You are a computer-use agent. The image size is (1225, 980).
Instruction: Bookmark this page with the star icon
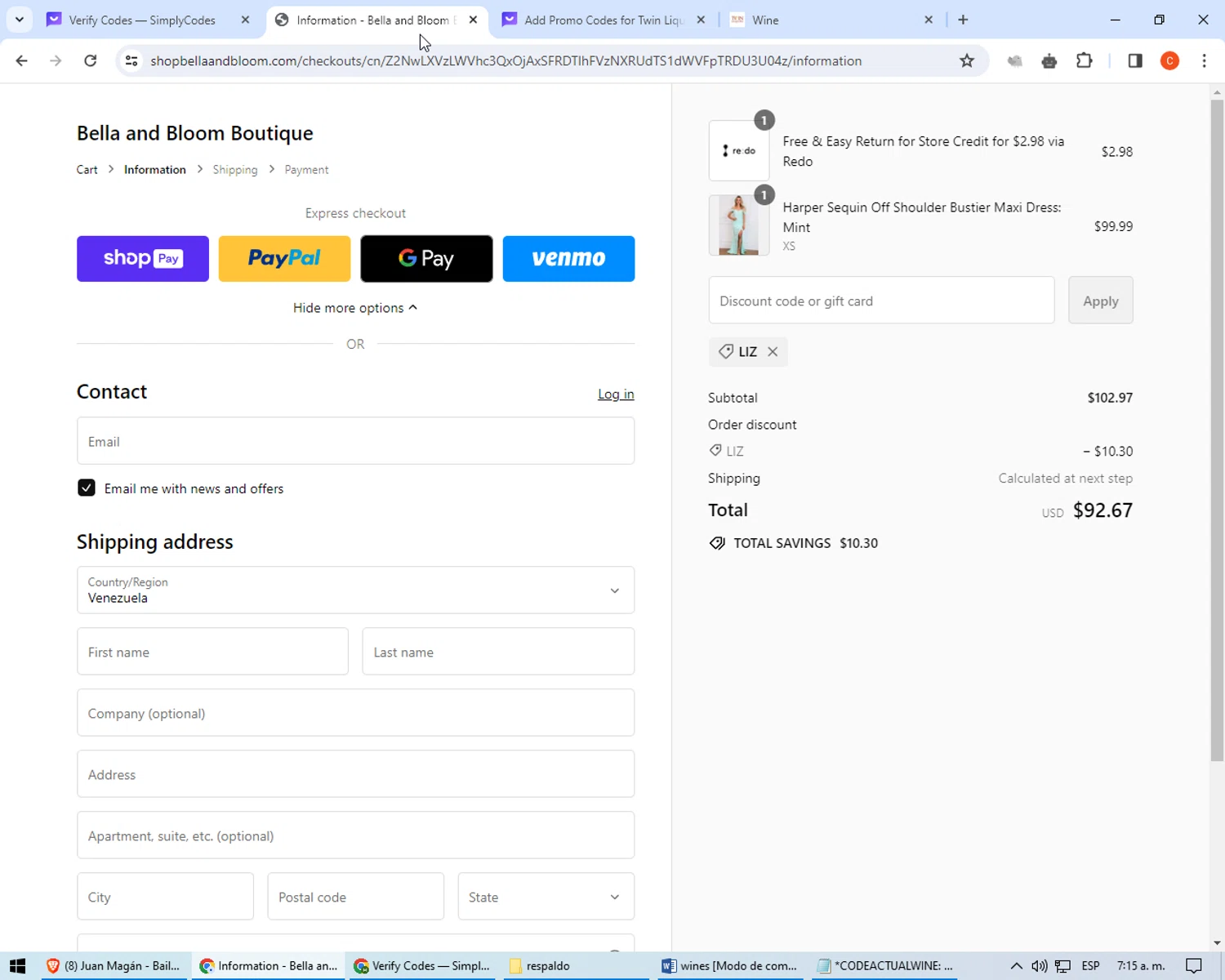click(967, 60)
